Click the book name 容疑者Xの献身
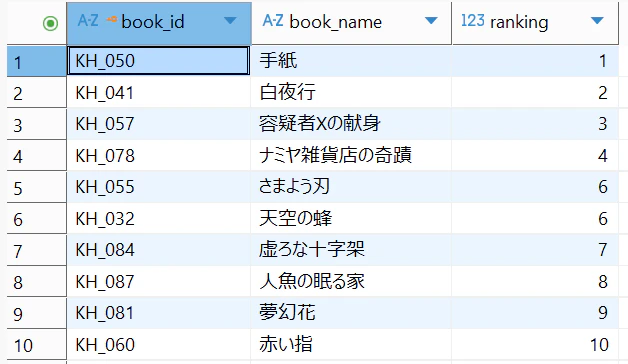Image resolution: width=628 pixels, height=364 pixels. 319,124
